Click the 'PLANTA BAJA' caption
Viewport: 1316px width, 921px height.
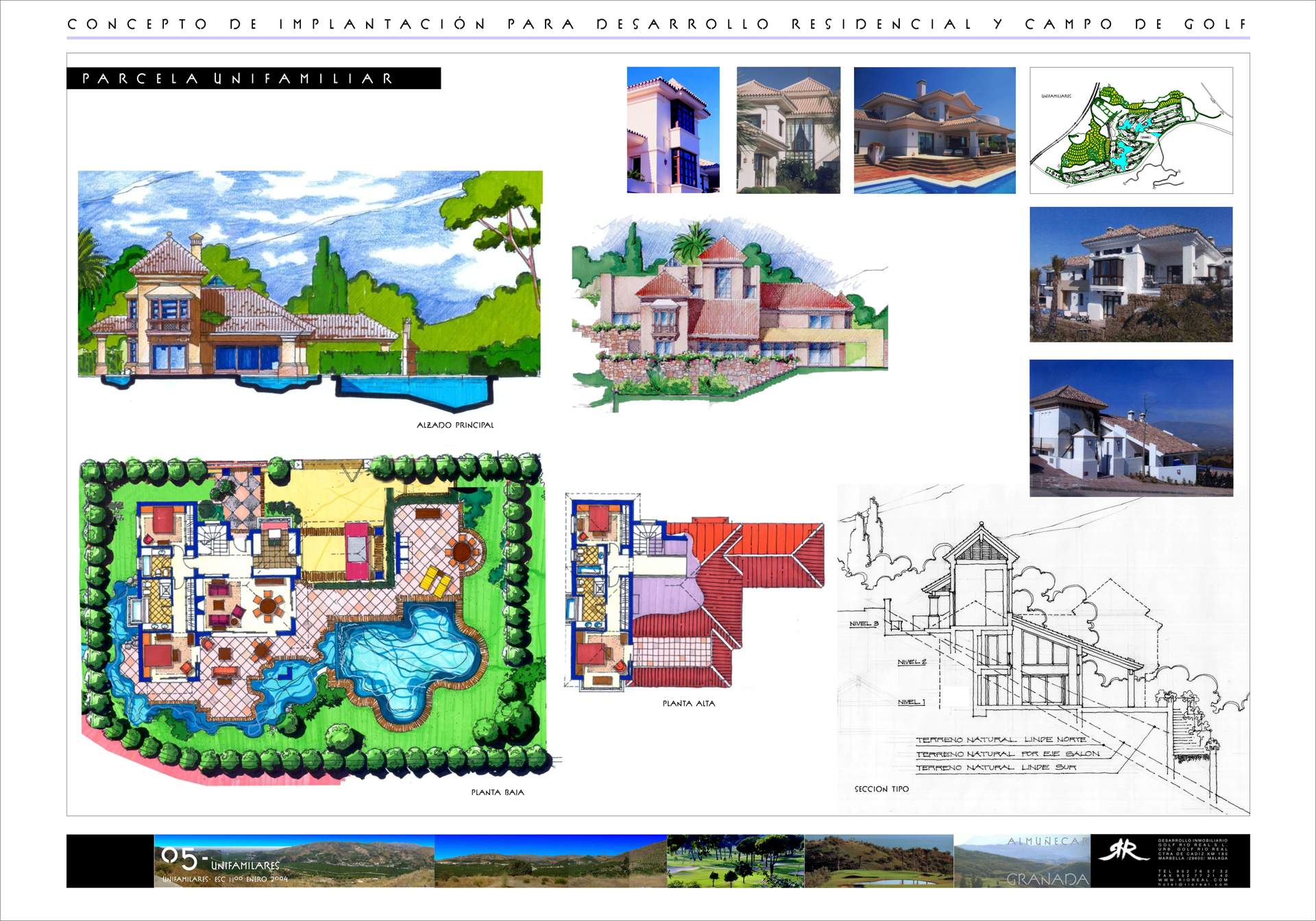(498, 792)
